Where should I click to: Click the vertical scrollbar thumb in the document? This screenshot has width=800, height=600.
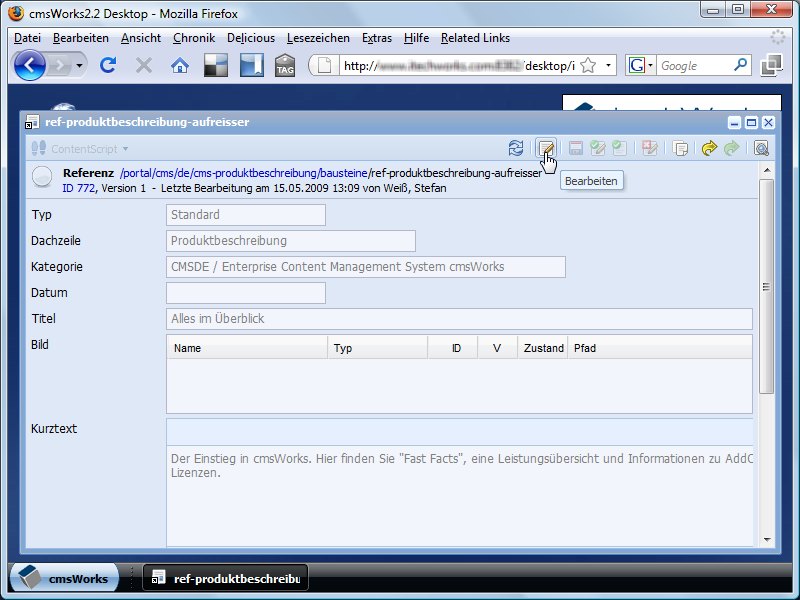[x=766, y=287]
